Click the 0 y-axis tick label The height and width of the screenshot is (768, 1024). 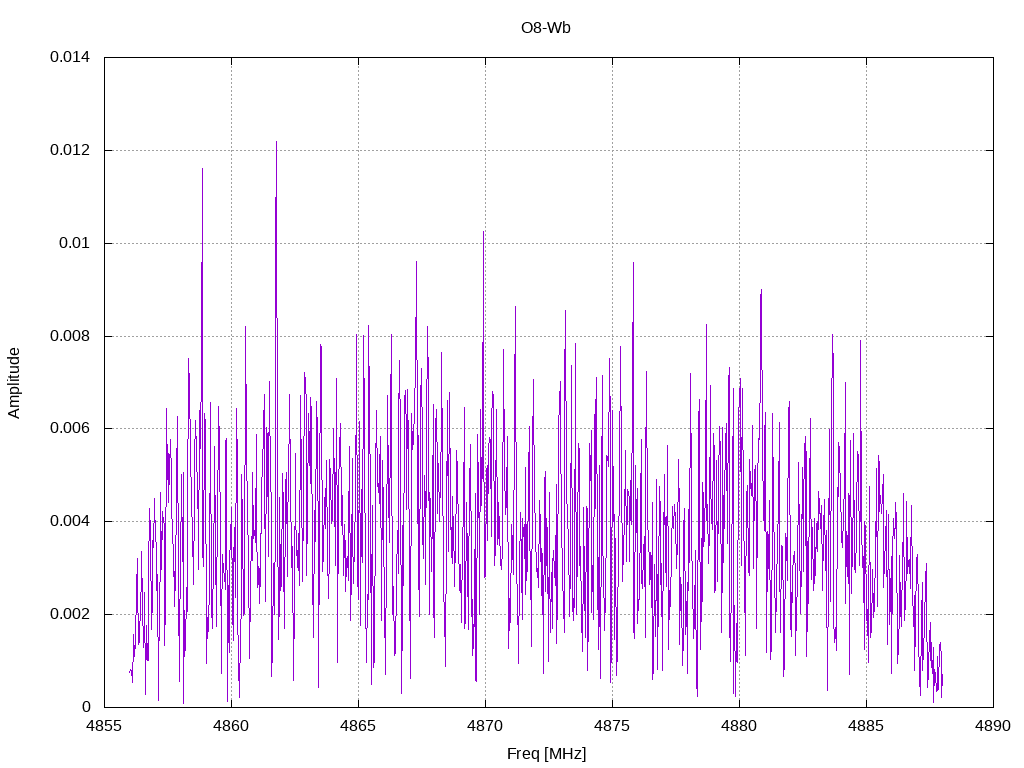[x=86, y=707]
